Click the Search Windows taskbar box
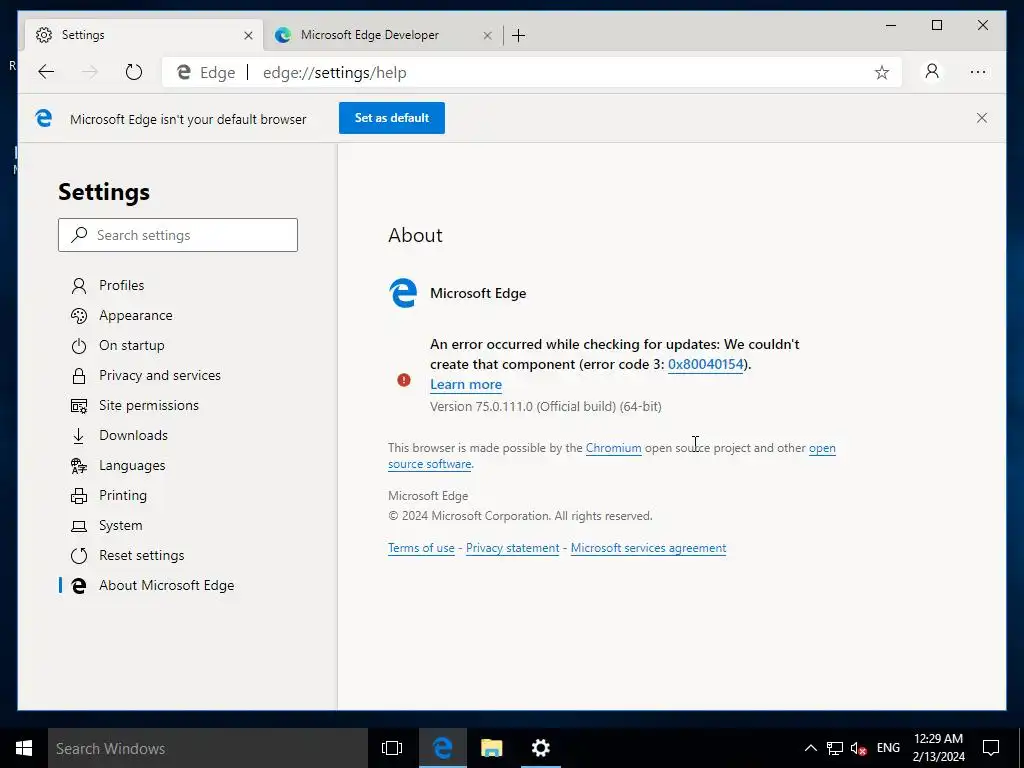This screenshot has height=768, width=1024. (x=208, y=748)
